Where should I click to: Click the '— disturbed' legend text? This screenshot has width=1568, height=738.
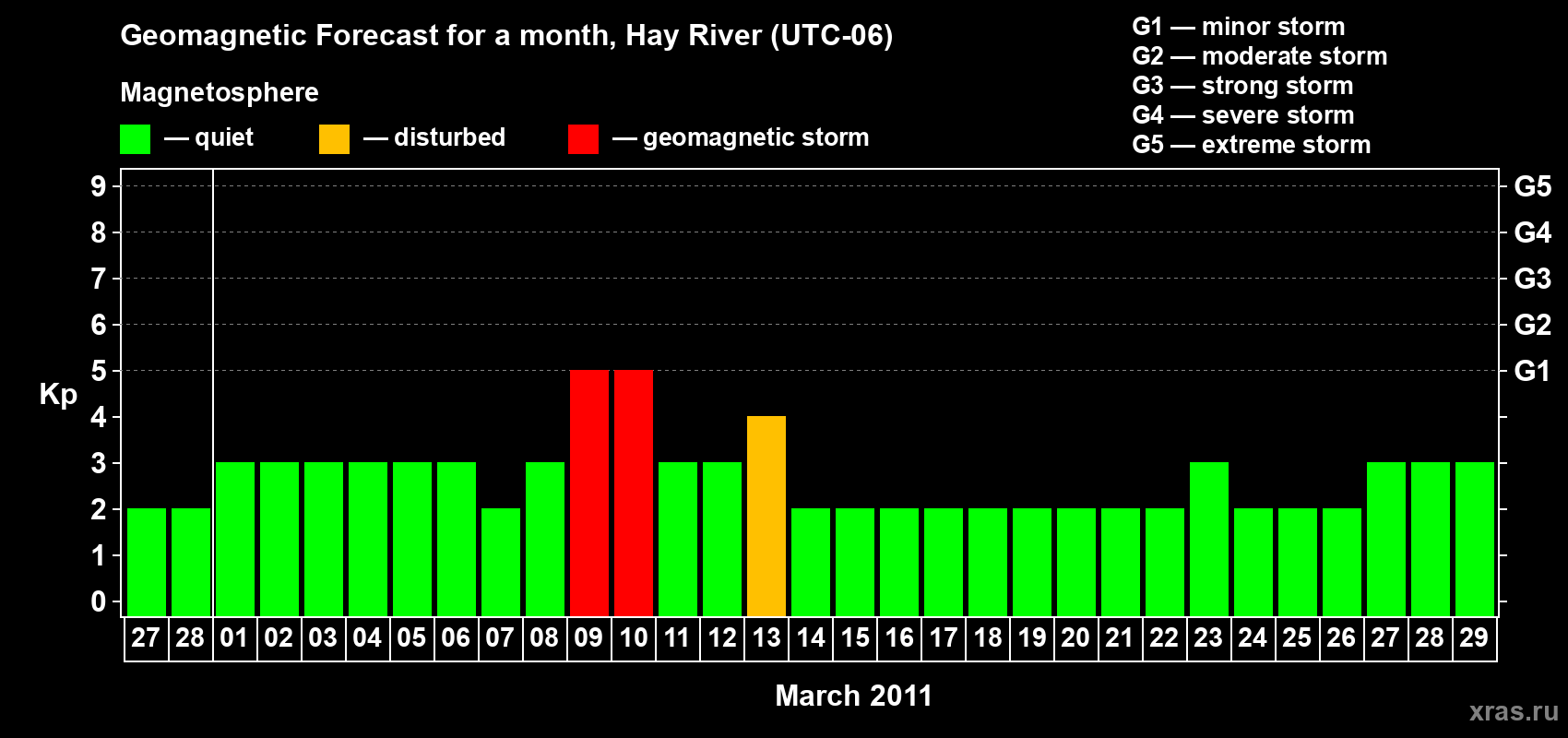[x=434, y=137]
